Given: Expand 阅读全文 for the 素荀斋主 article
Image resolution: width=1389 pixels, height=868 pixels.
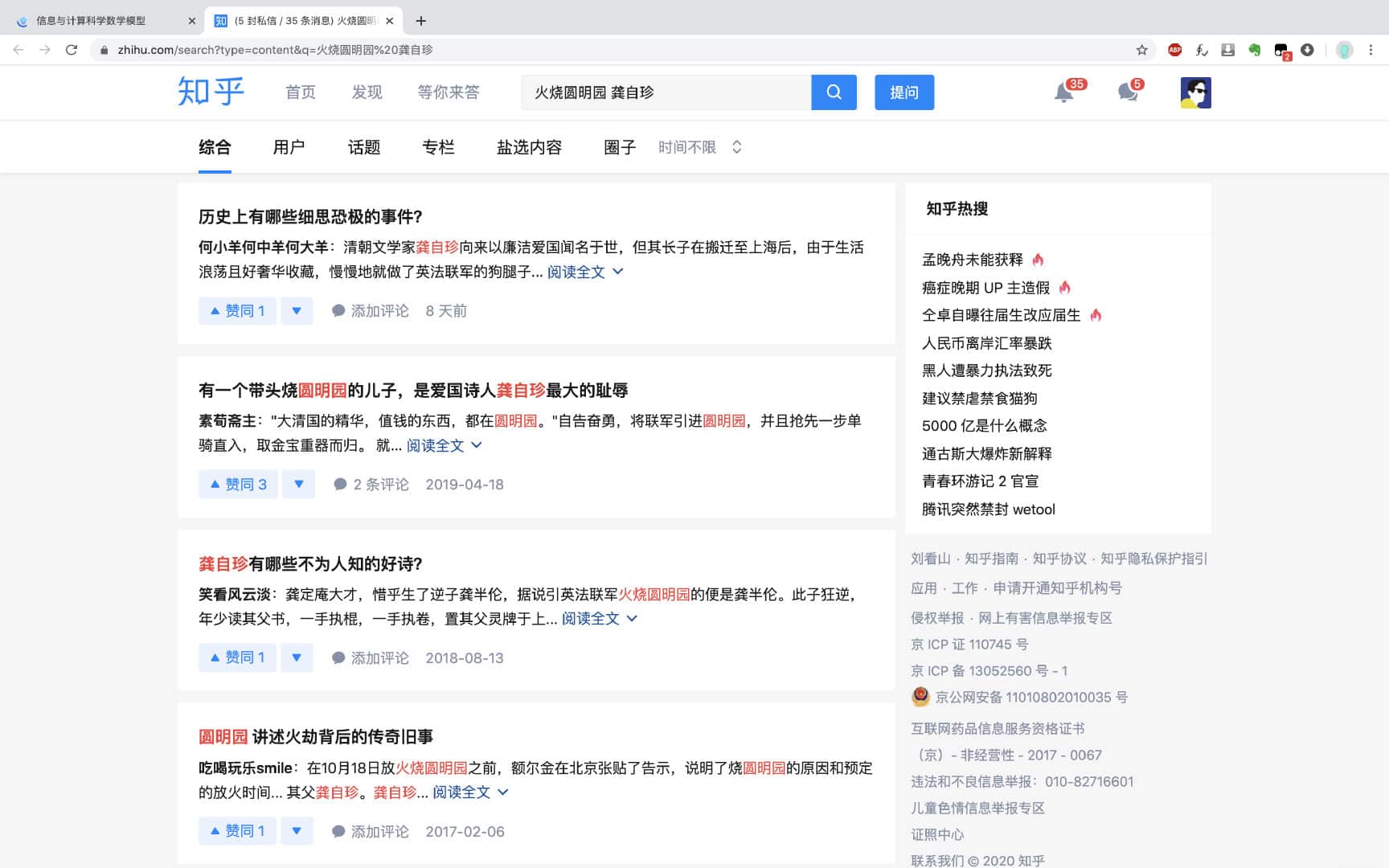Looking at the screenshot, I should pos(444,445).
